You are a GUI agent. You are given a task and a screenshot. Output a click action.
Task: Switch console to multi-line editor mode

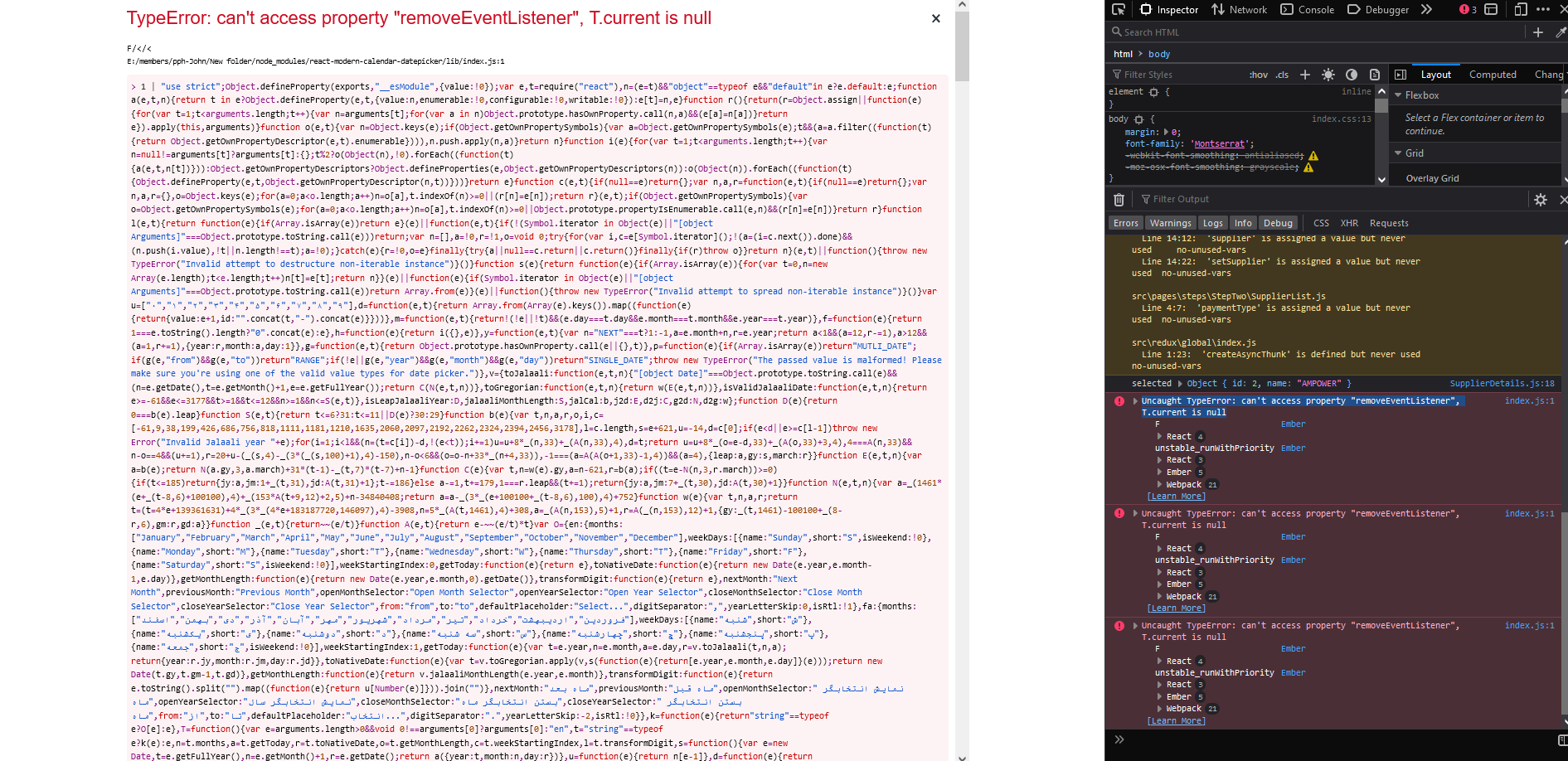pos(1562,739)
